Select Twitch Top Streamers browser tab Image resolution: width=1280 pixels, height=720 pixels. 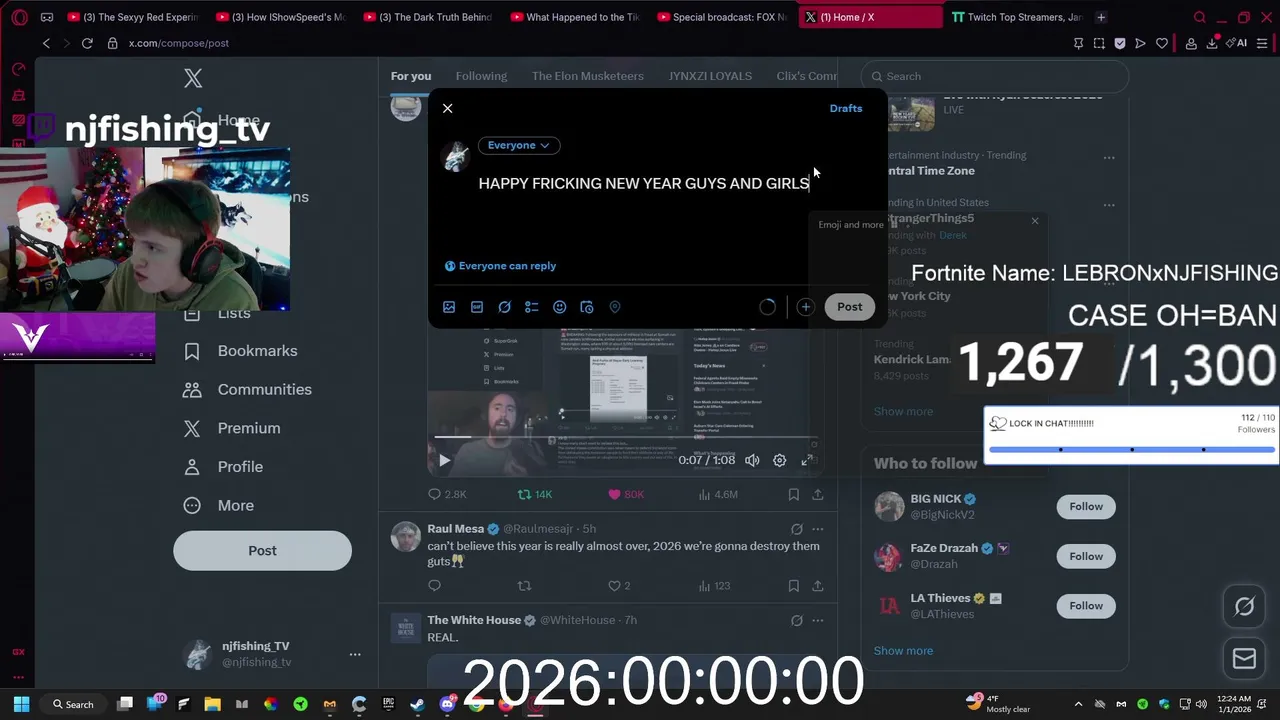point(1016,17)
